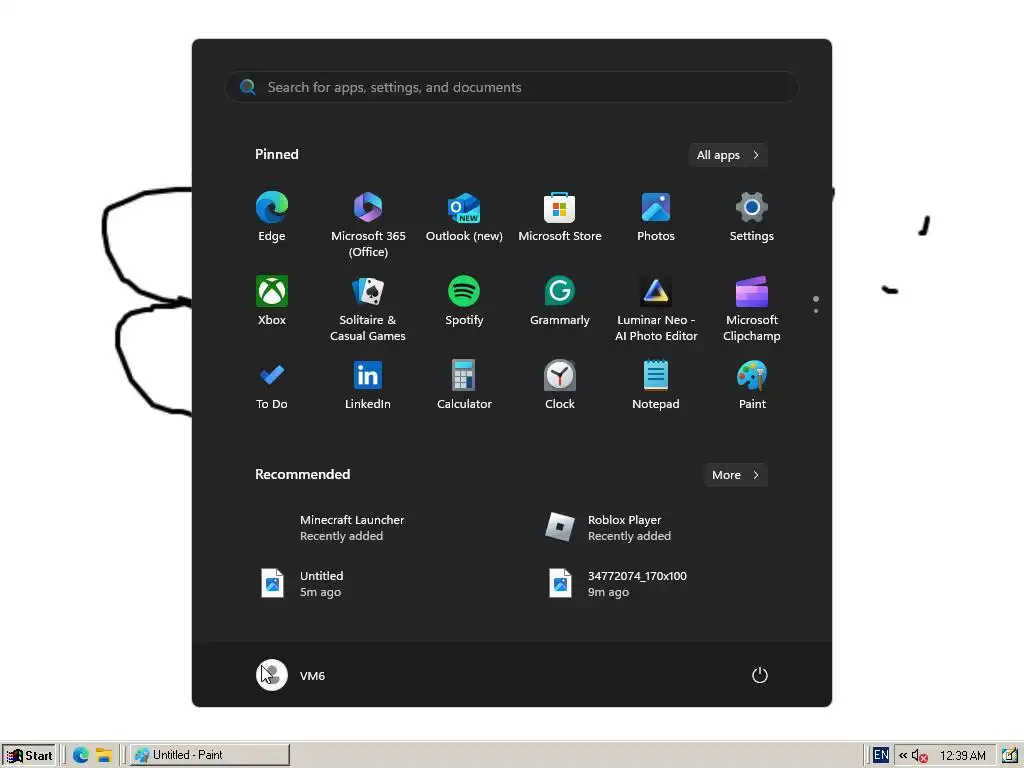Viewport: 1024px width, 768px height.
Task: Open the Edge pinned app
Action: pyautogui.click(x=272, y=217)
